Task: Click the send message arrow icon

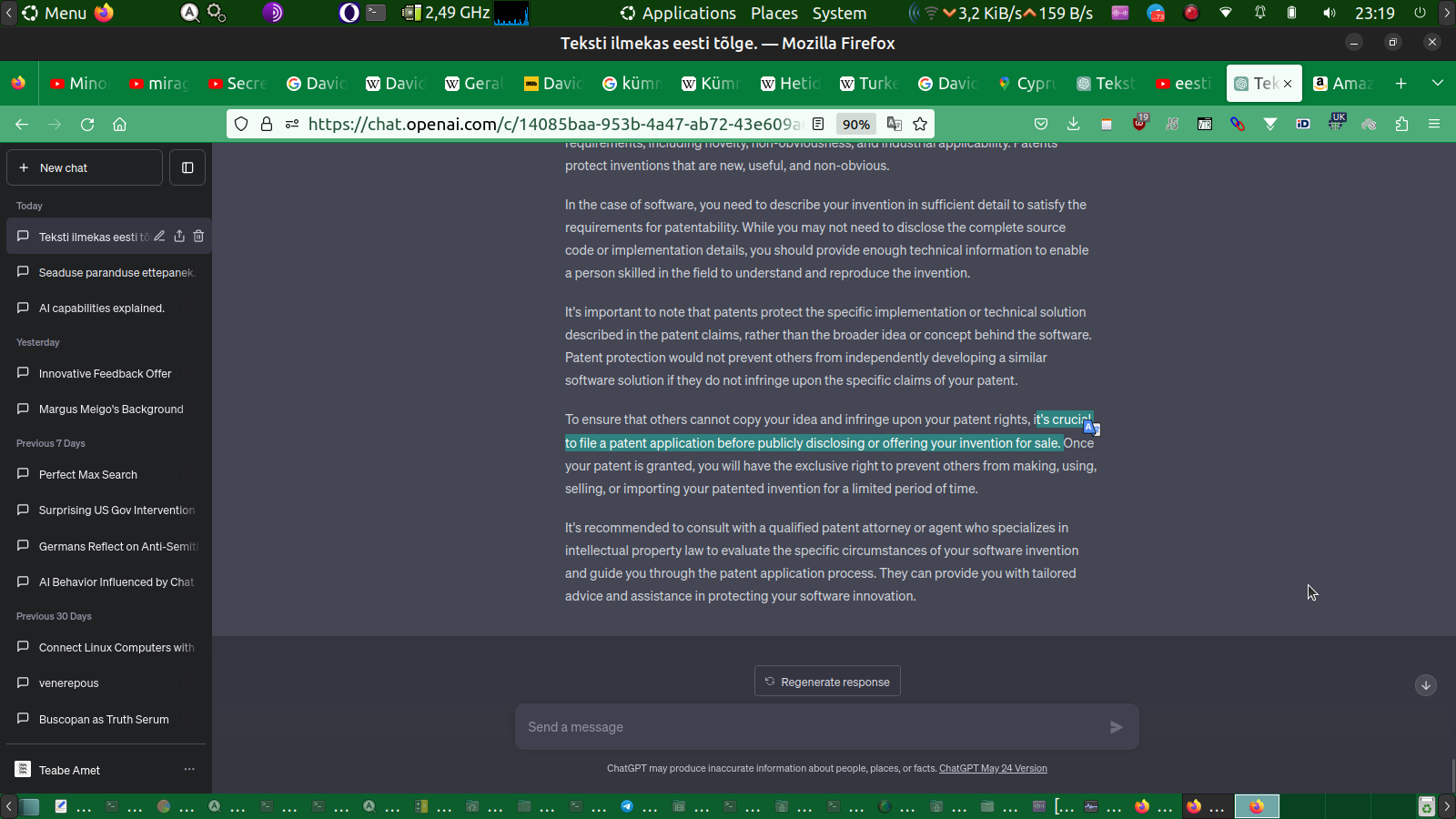Action: click(x=1116, y=727)
